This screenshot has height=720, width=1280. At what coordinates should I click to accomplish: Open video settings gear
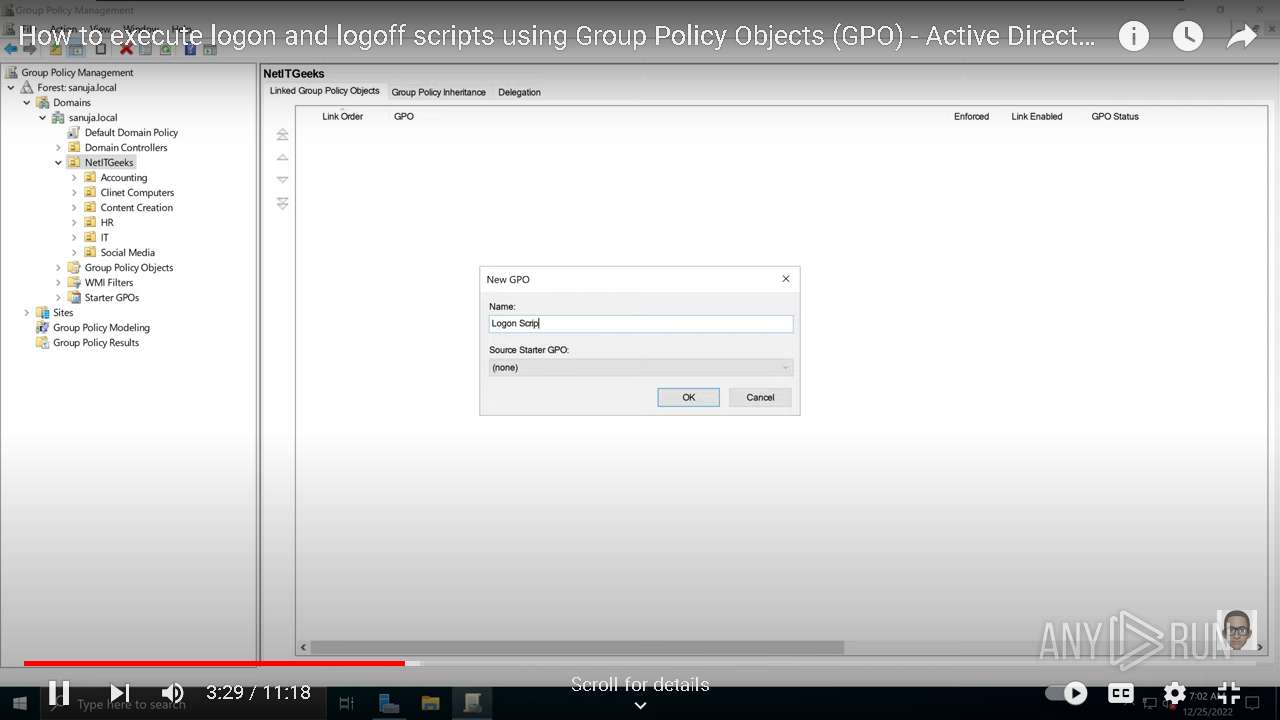(1175, 693)
